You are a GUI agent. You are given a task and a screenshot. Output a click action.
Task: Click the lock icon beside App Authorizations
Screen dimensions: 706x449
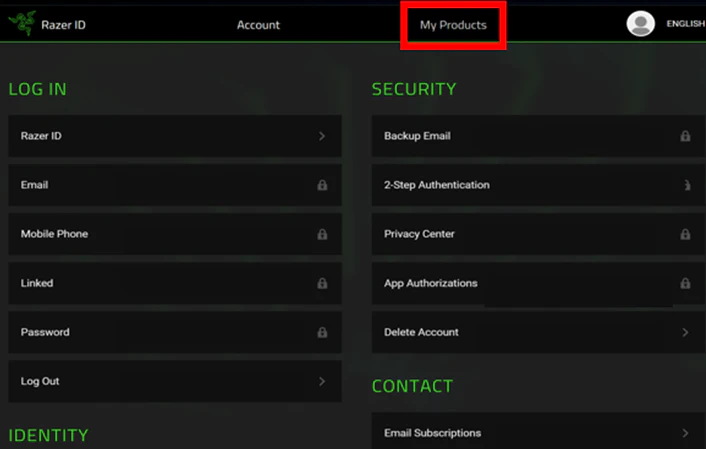pyautogui.click(x=685, y=283)
